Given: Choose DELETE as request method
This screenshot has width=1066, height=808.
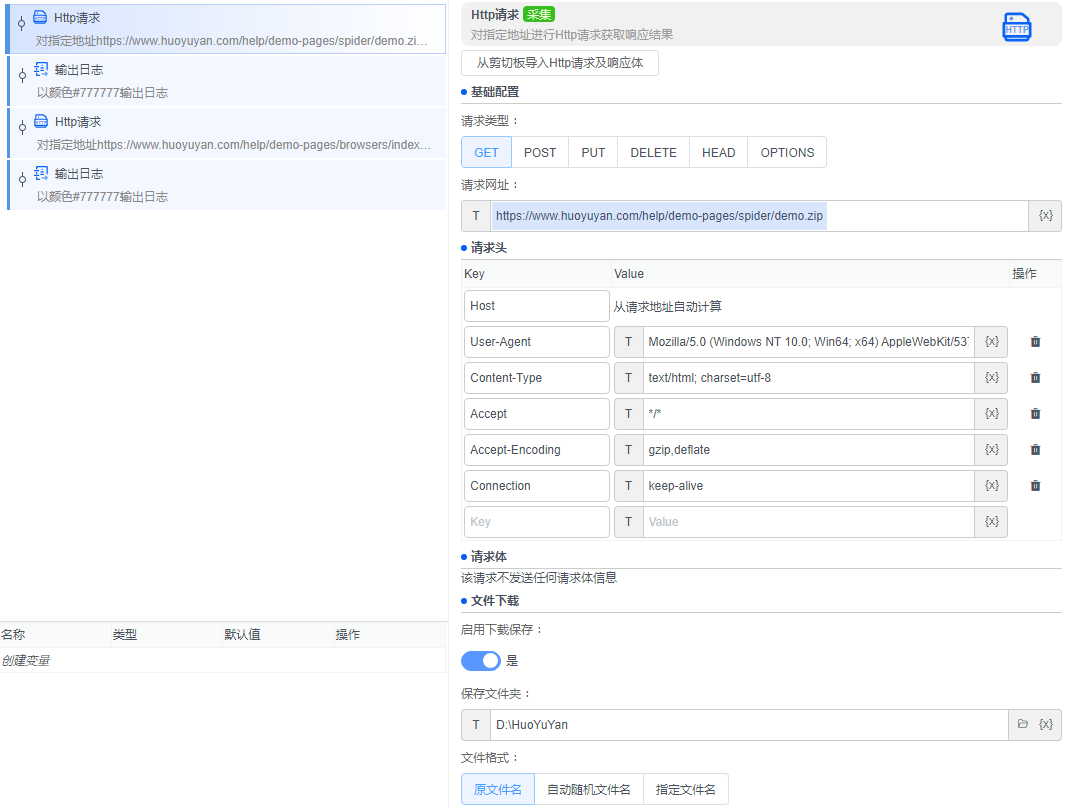Looking at the screenshot, I should pyautogui.click(x=653, y=153).
